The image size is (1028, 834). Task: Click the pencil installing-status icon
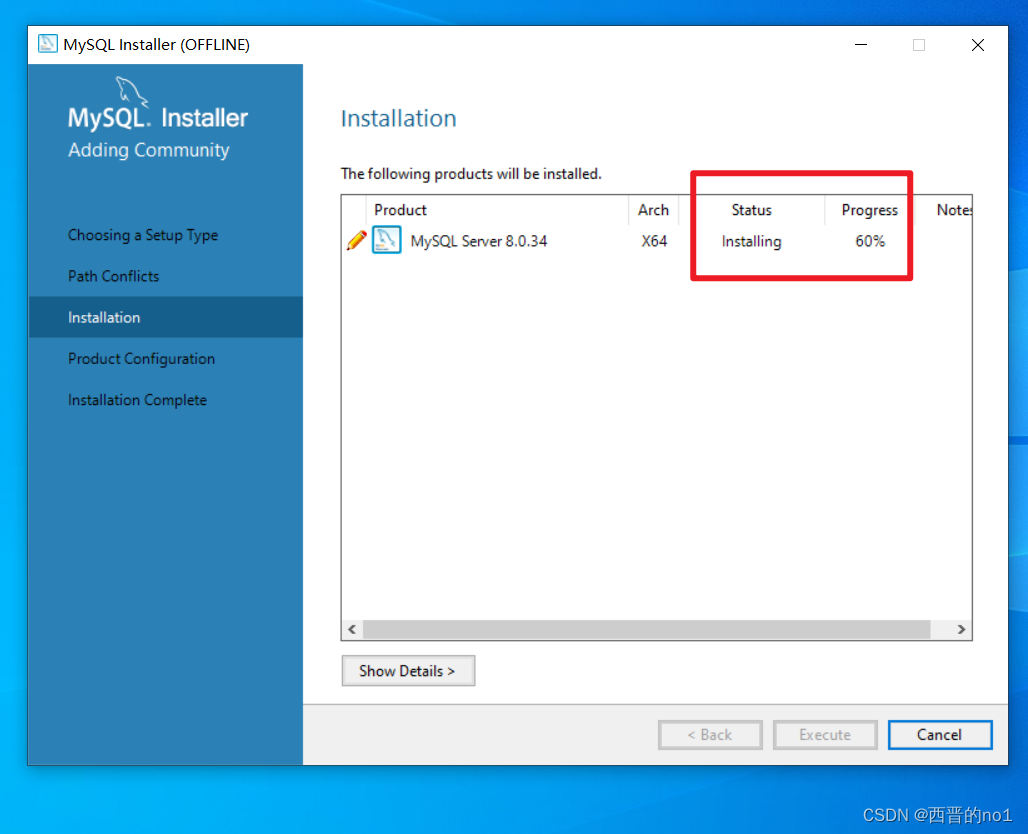(356, 241)
